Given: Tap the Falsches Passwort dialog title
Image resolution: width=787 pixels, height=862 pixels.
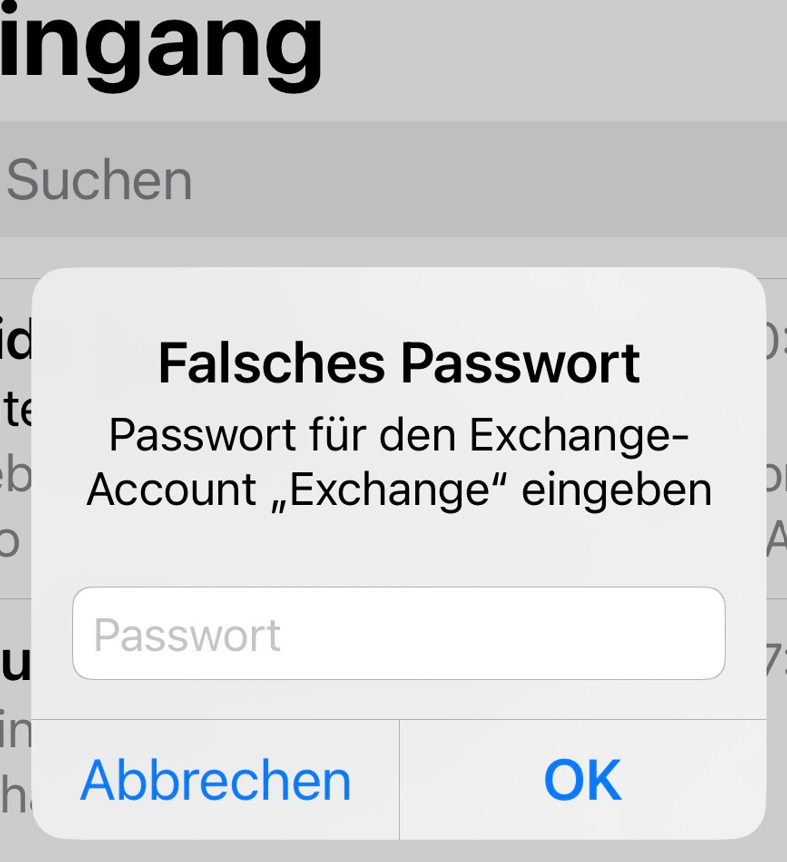Looking at the screenshot, I should [x=399, y=363].
